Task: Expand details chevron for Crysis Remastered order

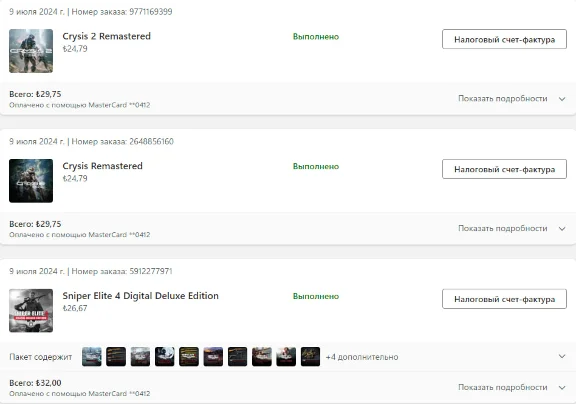Action: pyautogui.click(x=562, y=229)
